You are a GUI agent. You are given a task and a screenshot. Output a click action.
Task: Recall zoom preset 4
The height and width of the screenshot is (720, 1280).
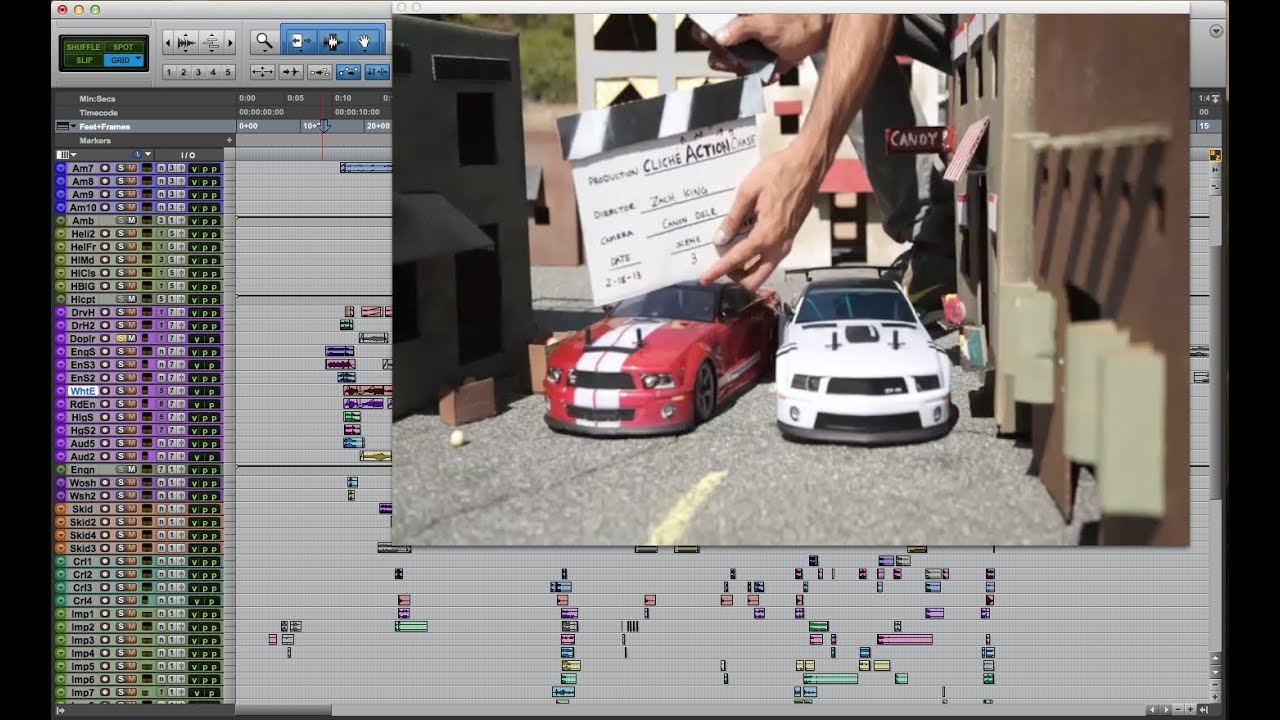213,72
